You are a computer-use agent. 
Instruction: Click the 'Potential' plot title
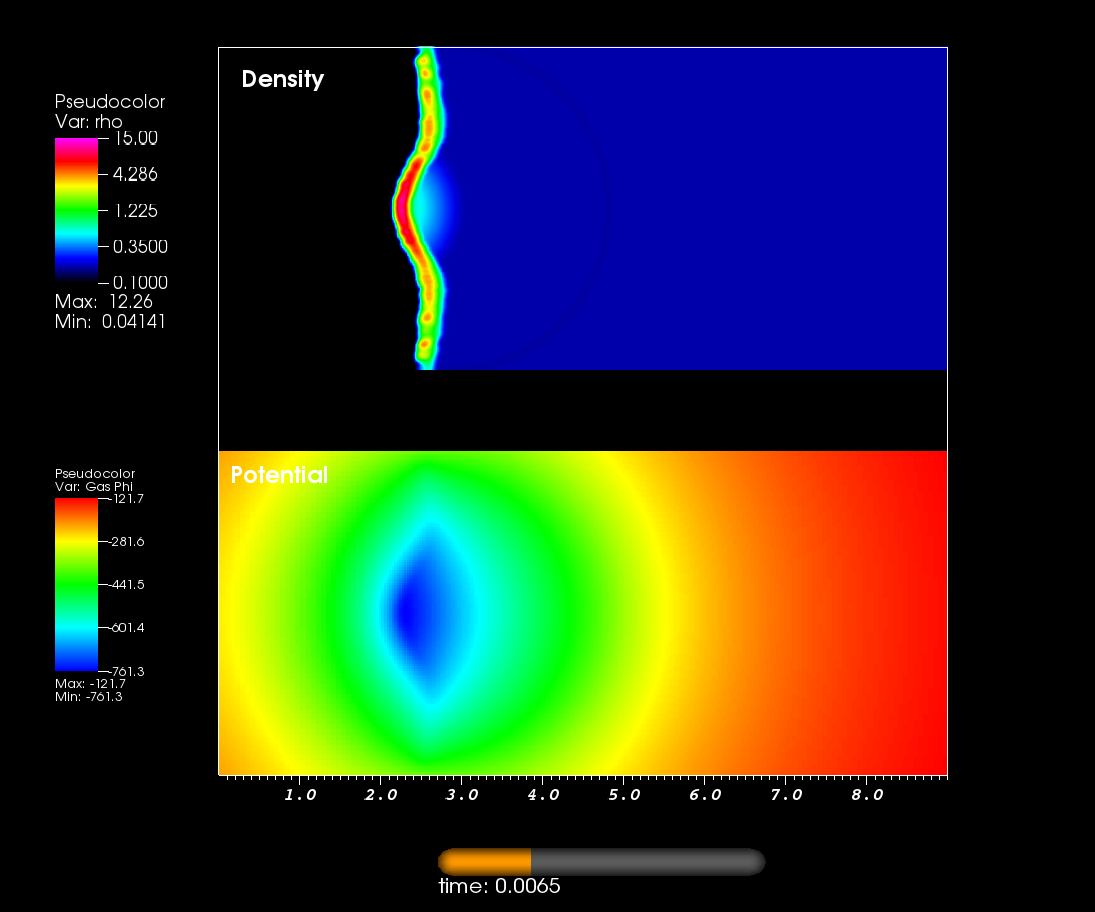(279, 475)
